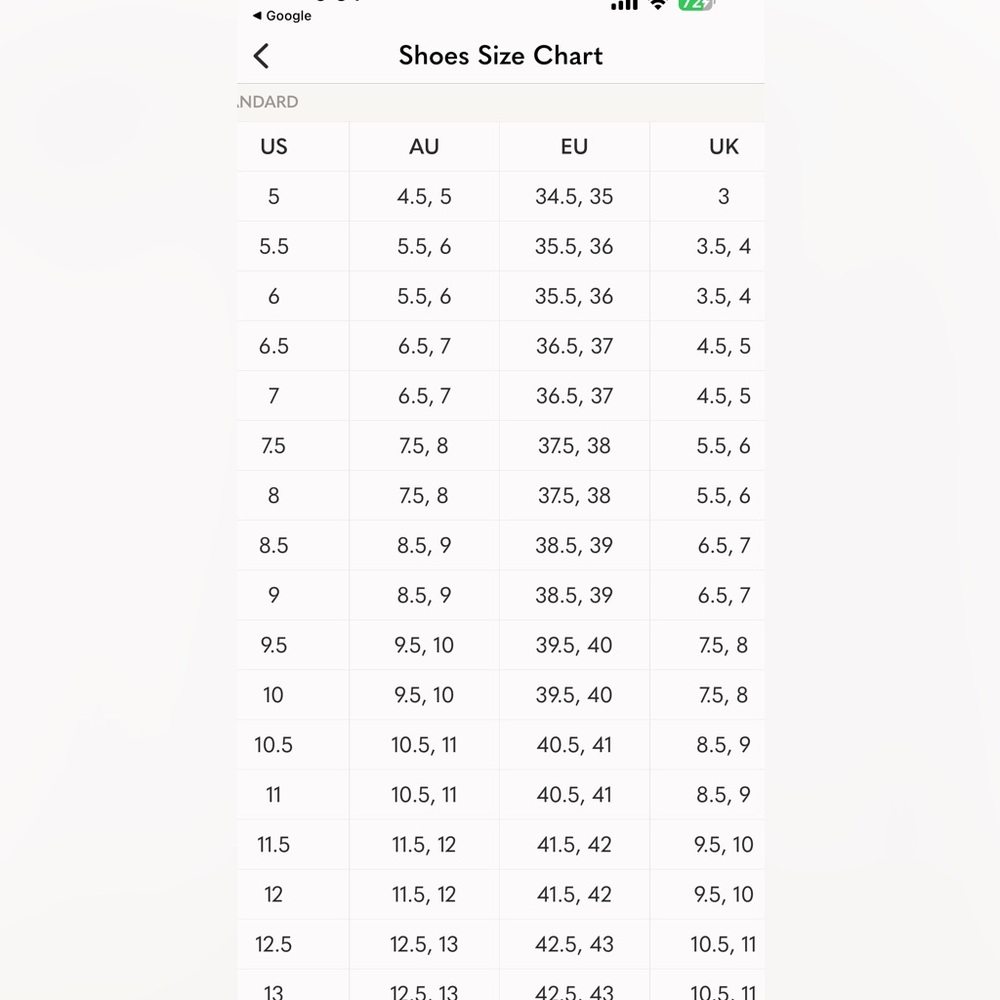Click the Shoes Size Chart title
1000x1000 pixels.
[x=500, y=56]
